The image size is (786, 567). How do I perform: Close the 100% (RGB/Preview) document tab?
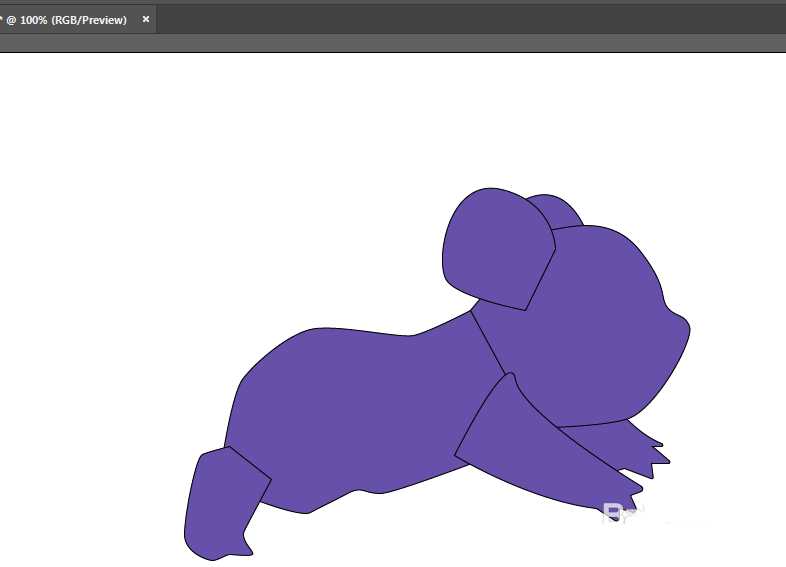pos(146,19)
